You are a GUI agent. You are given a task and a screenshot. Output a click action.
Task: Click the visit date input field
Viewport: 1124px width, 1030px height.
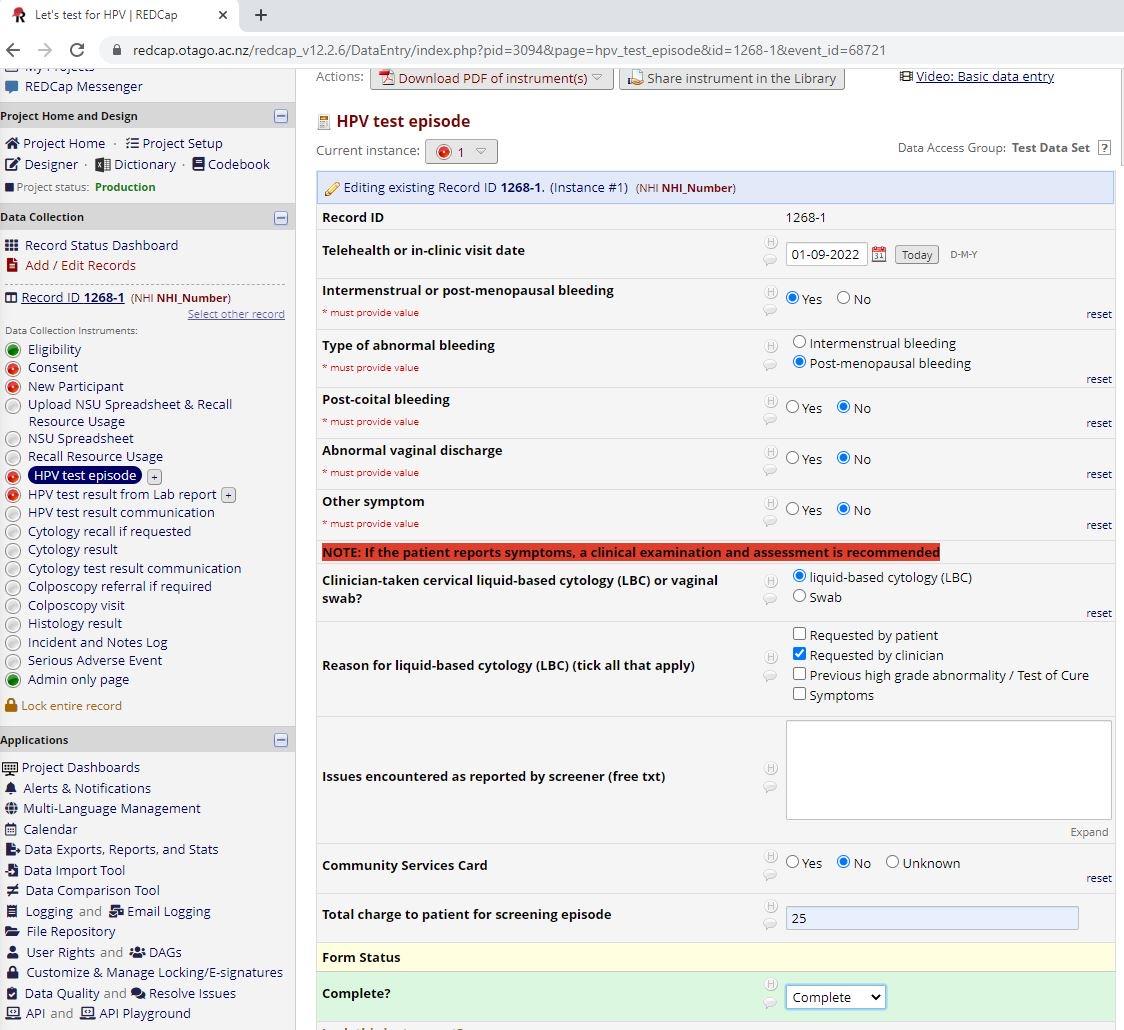(827, 254)
